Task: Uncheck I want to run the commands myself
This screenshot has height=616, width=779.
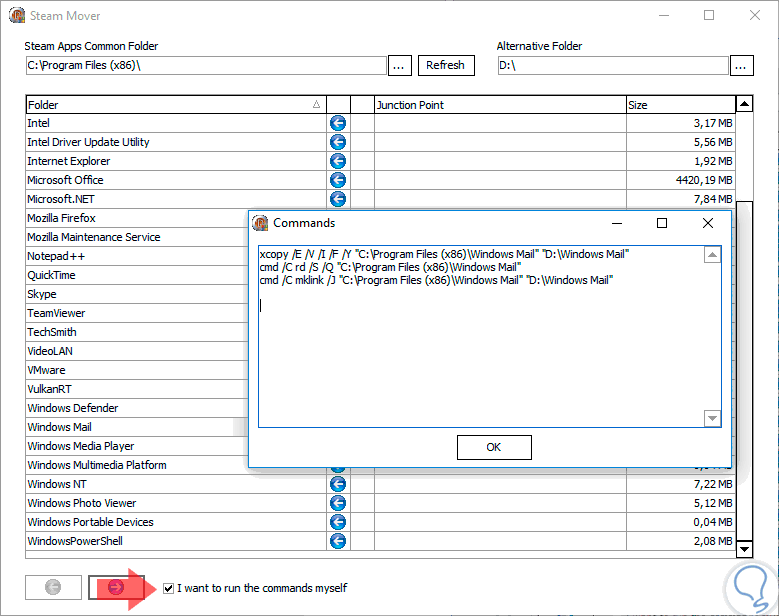Action: 168,588
